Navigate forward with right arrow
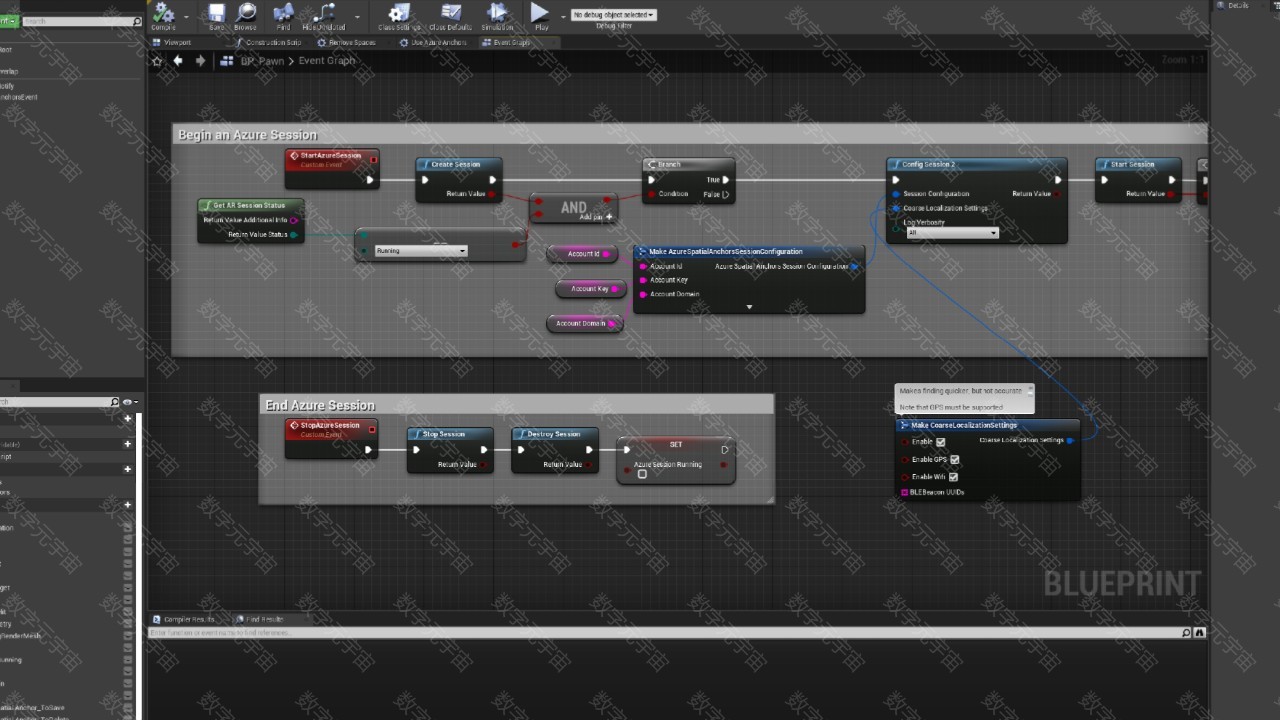 [200, 61]
